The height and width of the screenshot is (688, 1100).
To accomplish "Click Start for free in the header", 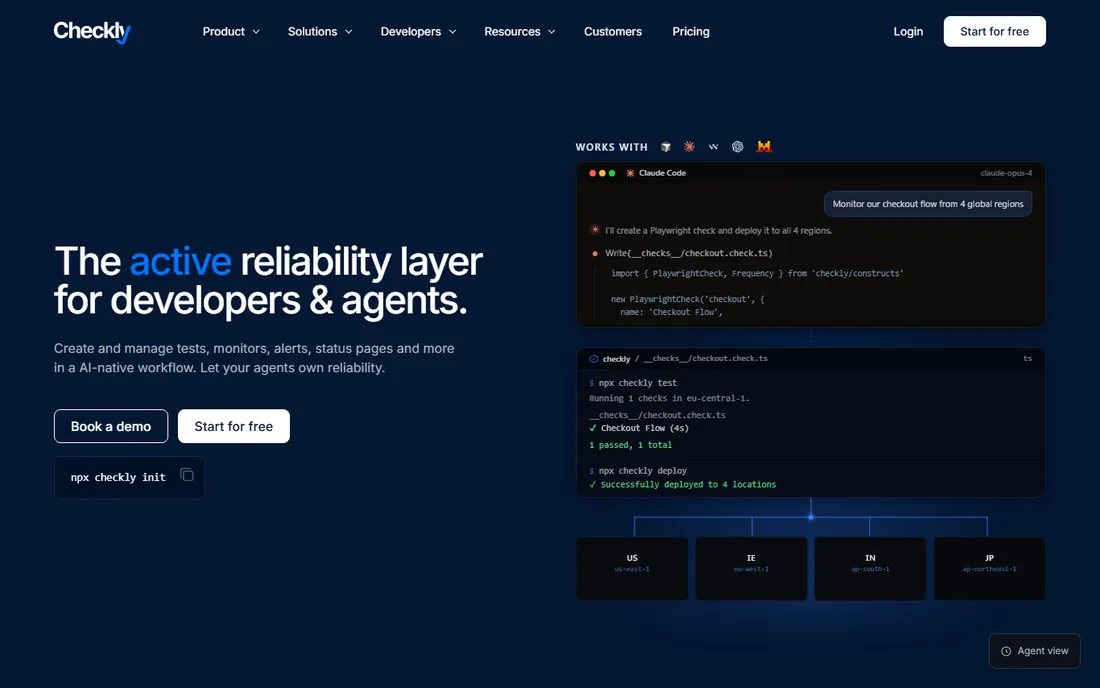I will (994, 32).
